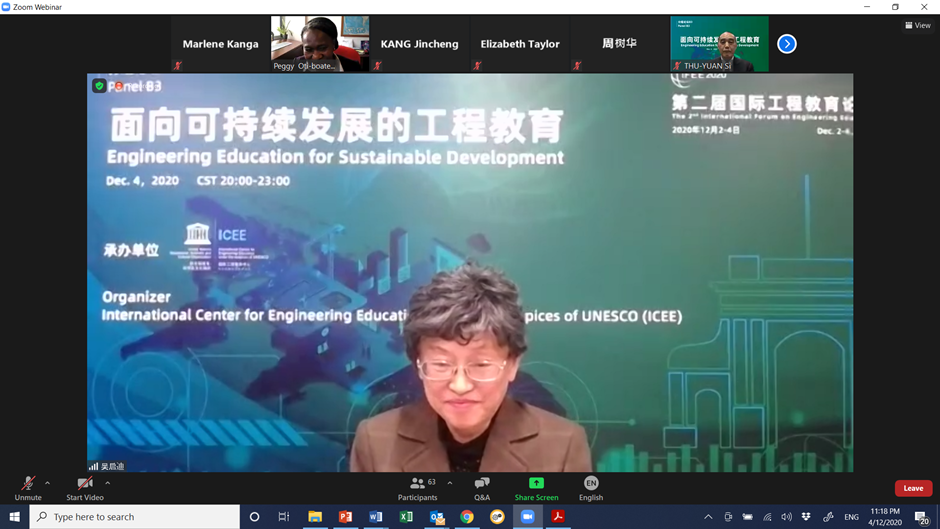Screen dimensions: 940x529
Task: Open video options arrow beside Start Video
Action: pos(108,483)
